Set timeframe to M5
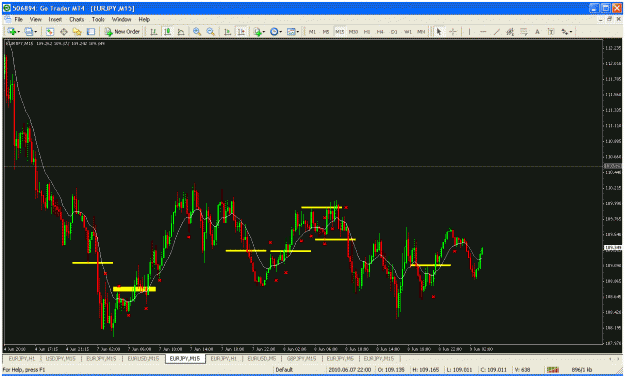625x376 pixels. point(326,31)
